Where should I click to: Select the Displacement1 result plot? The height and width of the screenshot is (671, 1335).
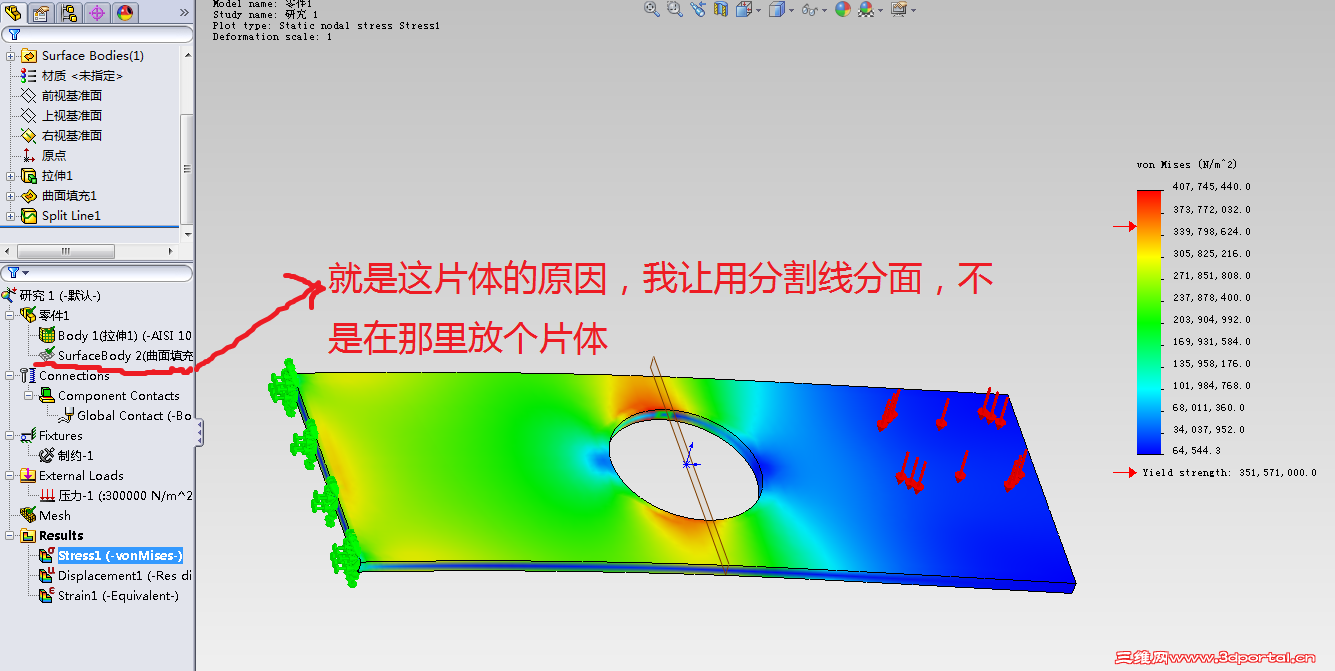(x=115, y=576)
